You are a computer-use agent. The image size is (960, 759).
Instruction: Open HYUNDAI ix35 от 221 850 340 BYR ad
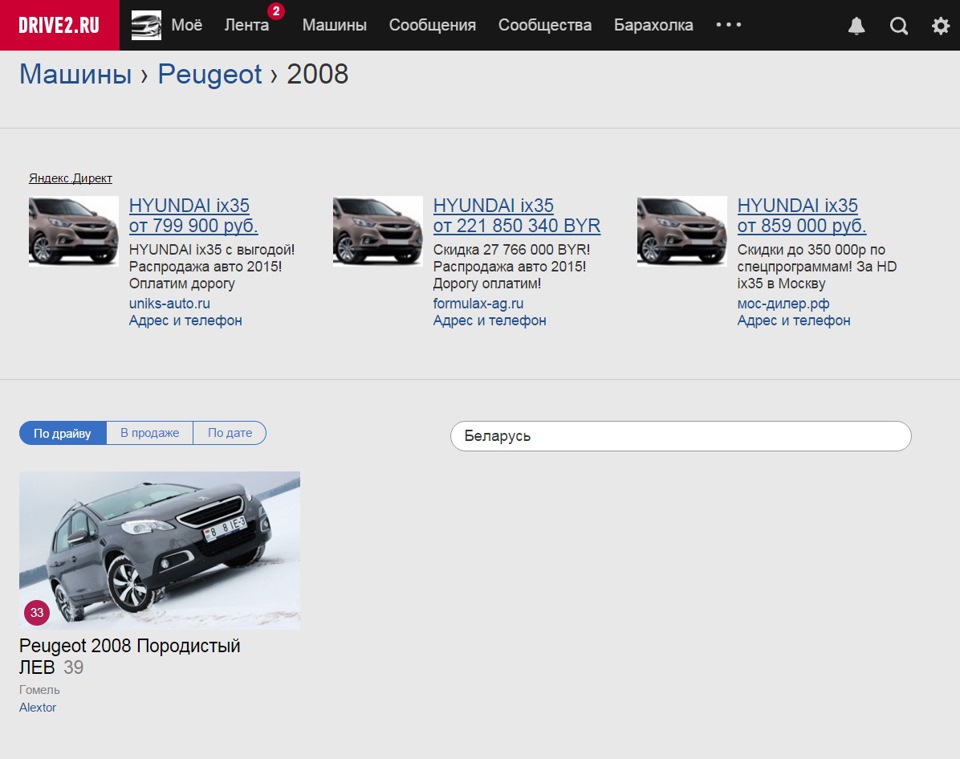point(517,215)
